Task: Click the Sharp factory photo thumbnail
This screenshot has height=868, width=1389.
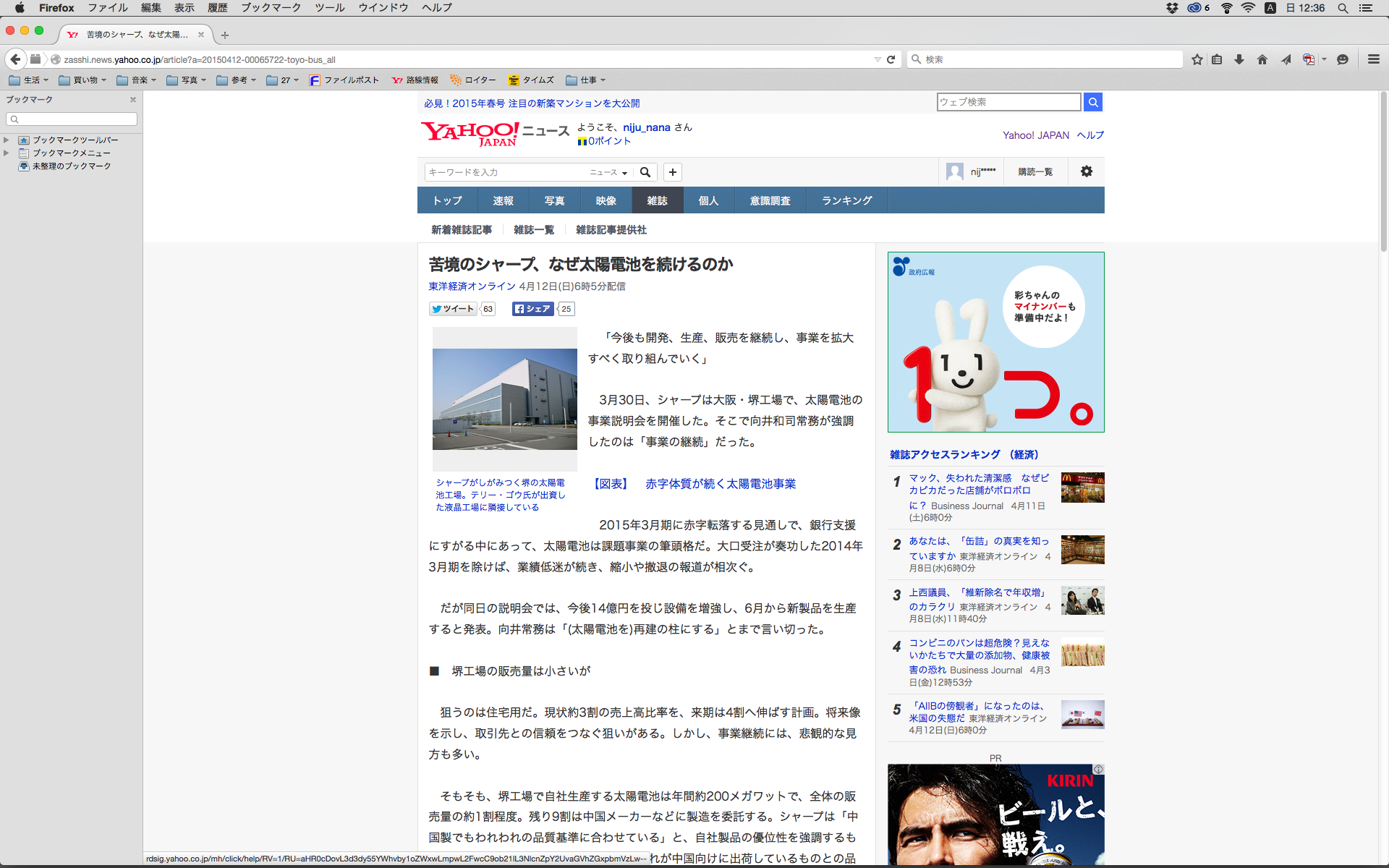Action: coord(504,399)
